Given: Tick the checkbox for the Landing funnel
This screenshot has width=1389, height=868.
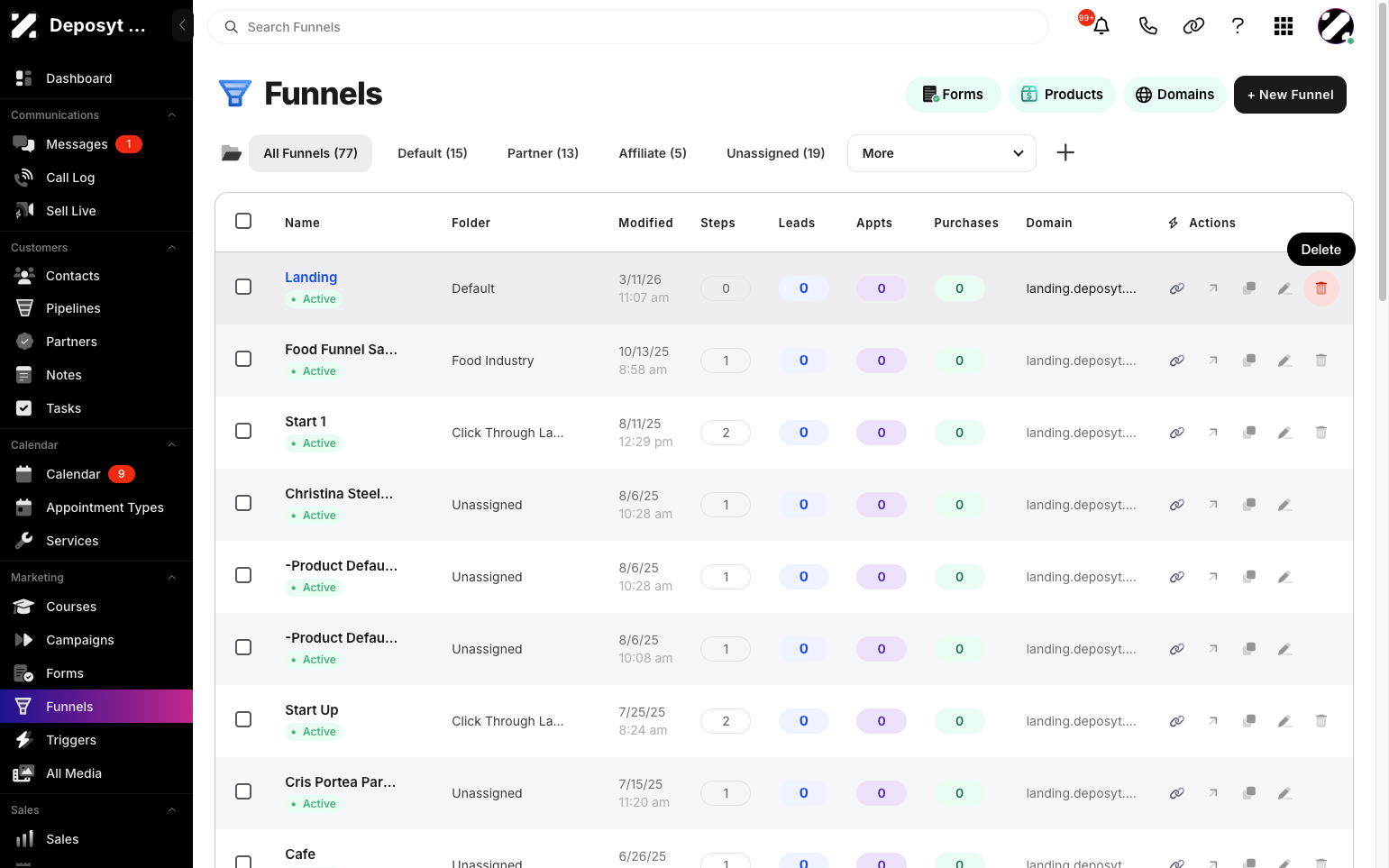Looking at the screenshot, I should (243, 287).
